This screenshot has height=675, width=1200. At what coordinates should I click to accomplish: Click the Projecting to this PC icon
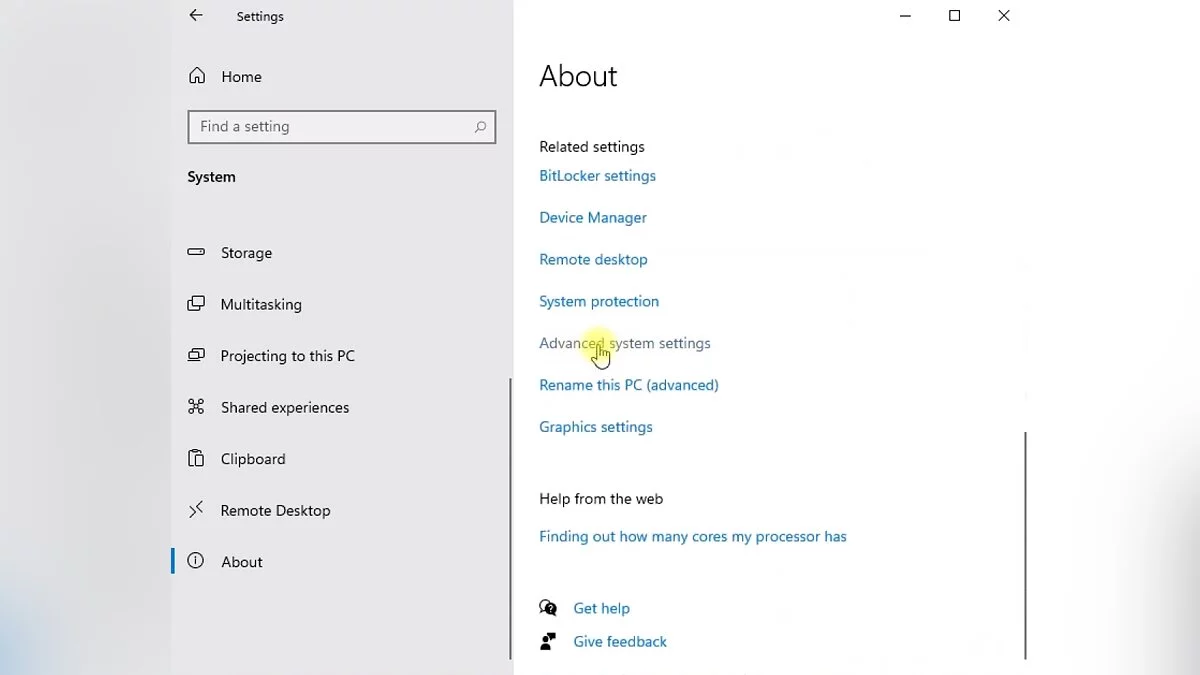pyautogui.click(x=197, y=356)
